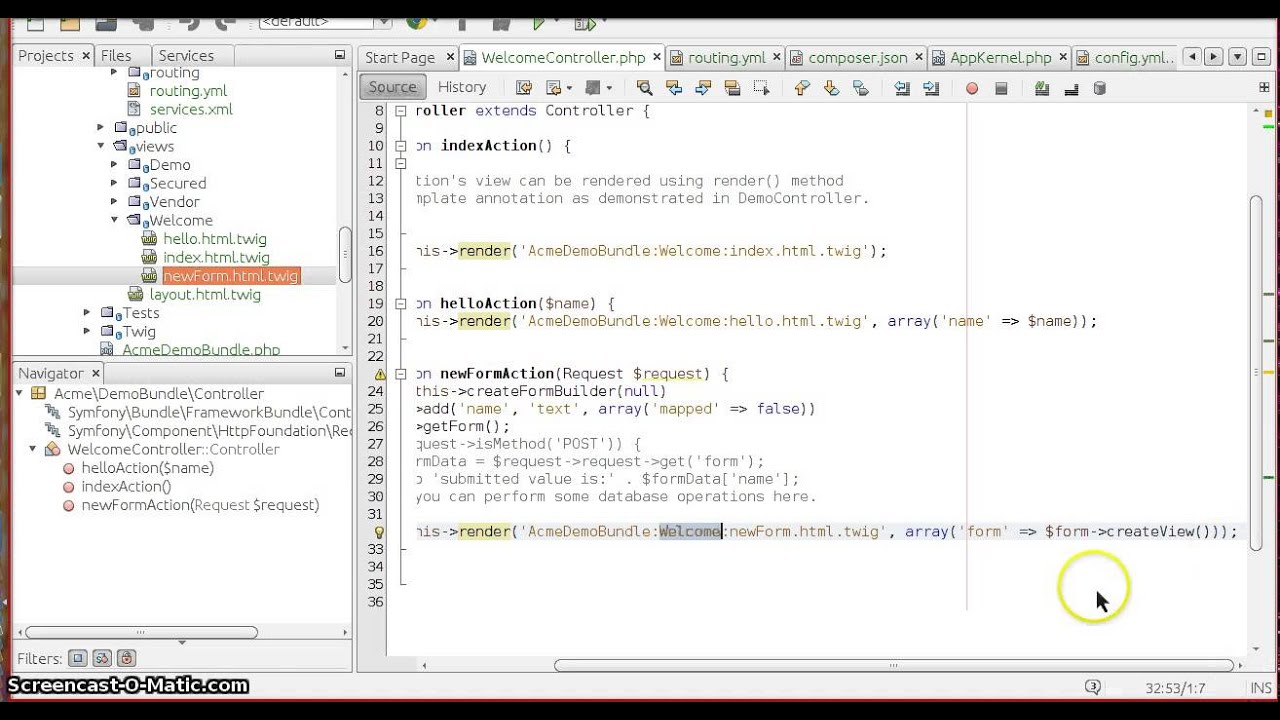The width and height of the screenshot is (1280, 720).
Task: Select layout.html.twig file
Action: coord(205,295)
